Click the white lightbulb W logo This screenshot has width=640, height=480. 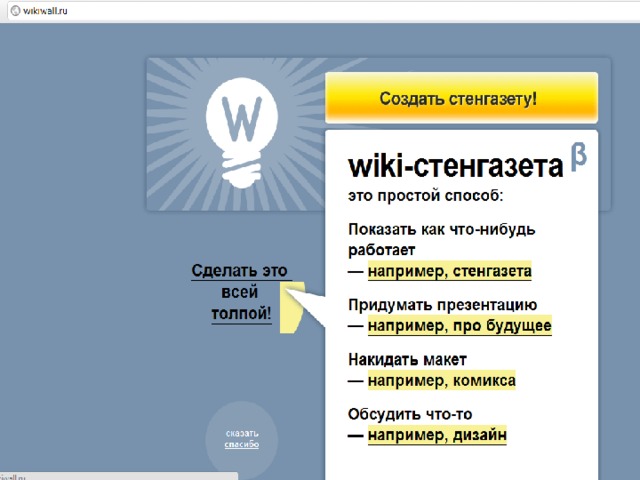coord(242,133)
